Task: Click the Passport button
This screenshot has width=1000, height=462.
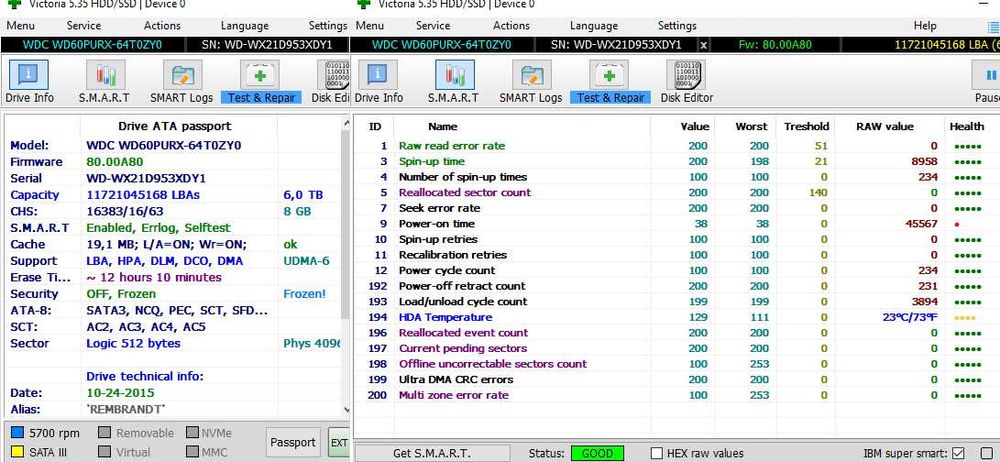Action: tap(293, 443)
